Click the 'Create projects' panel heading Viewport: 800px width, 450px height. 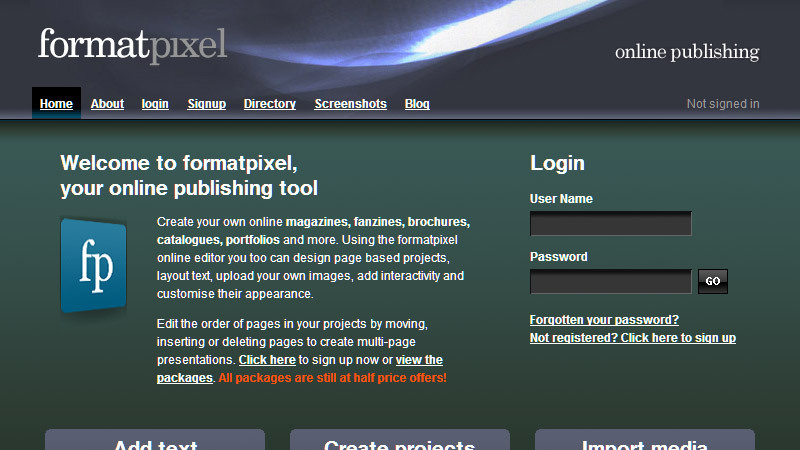click(x=399, y=445)
